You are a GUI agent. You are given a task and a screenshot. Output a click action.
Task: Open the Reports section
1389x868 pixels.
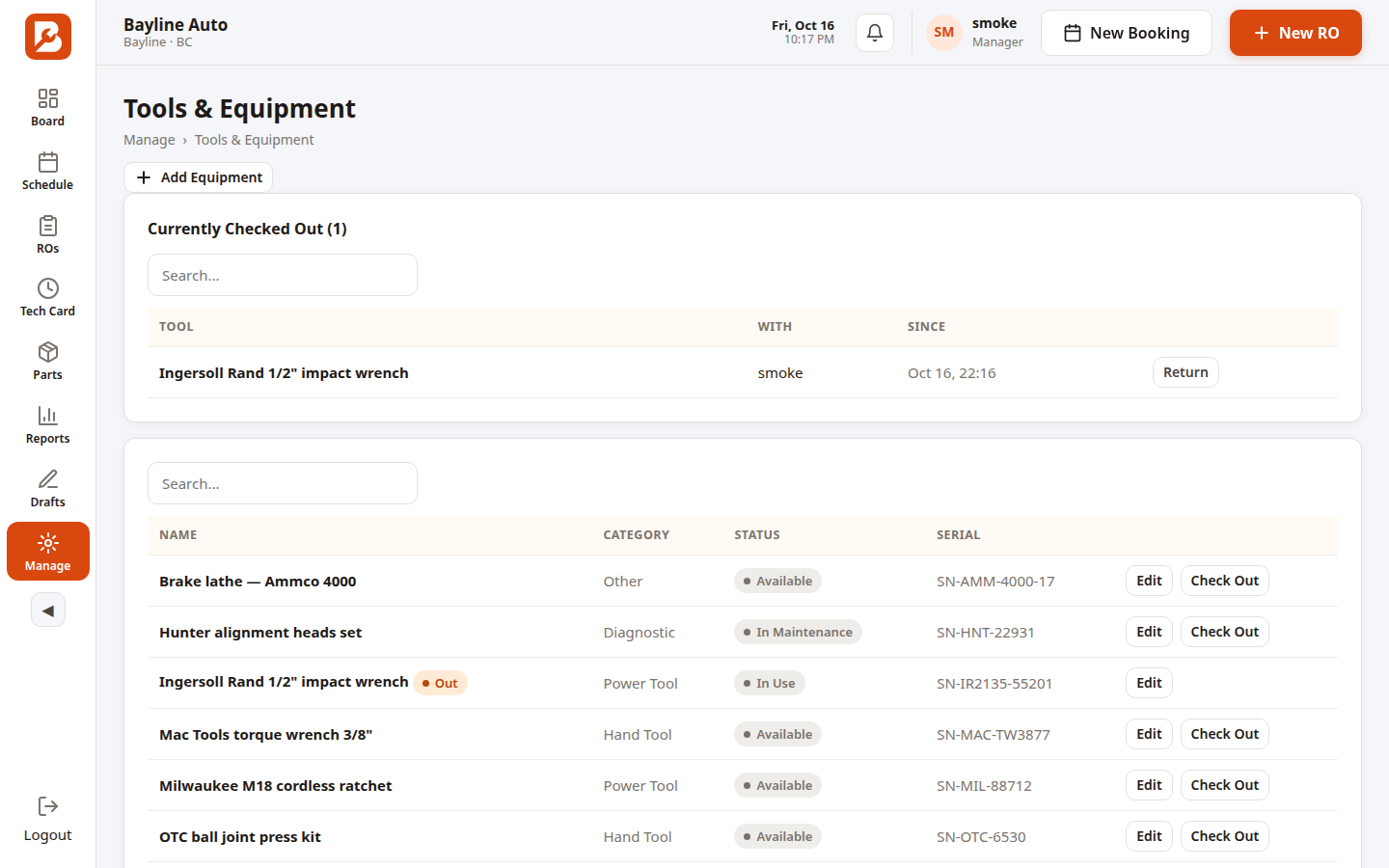pyautogui.click(x=48, y=425)
